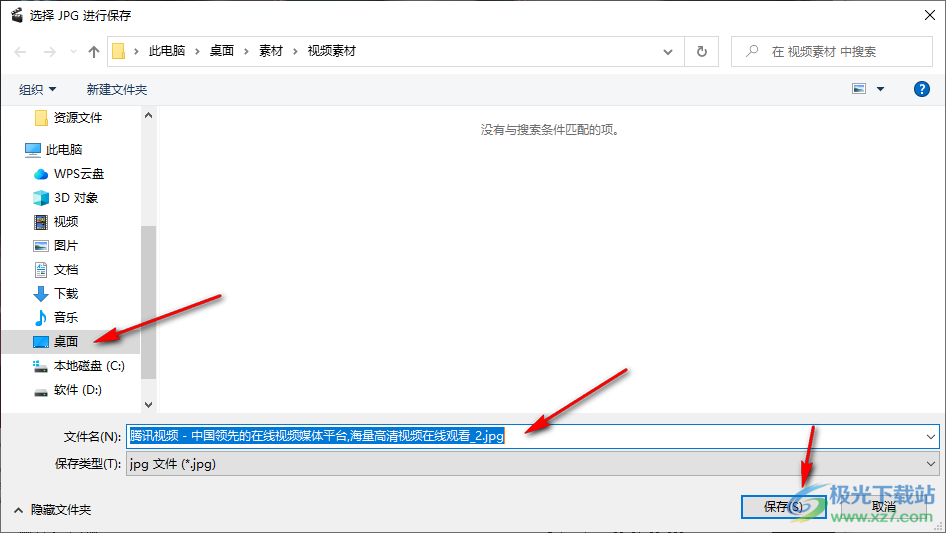Expand the 文件名 filename suggestions dropdown
The width and height of the screenshot is (946, 533).
931,436
